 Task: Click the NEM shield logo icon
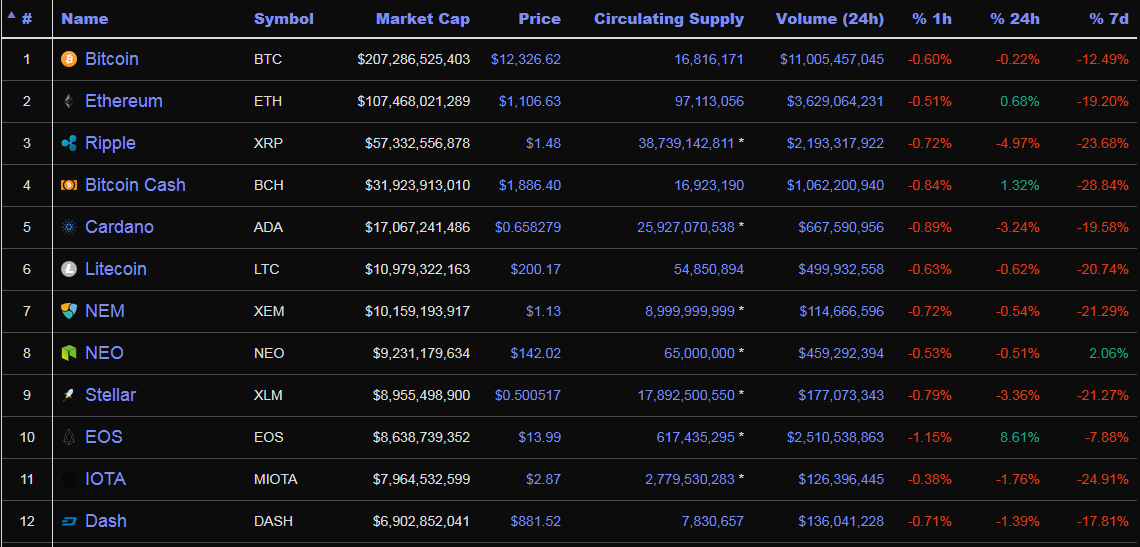click(69, 311)
